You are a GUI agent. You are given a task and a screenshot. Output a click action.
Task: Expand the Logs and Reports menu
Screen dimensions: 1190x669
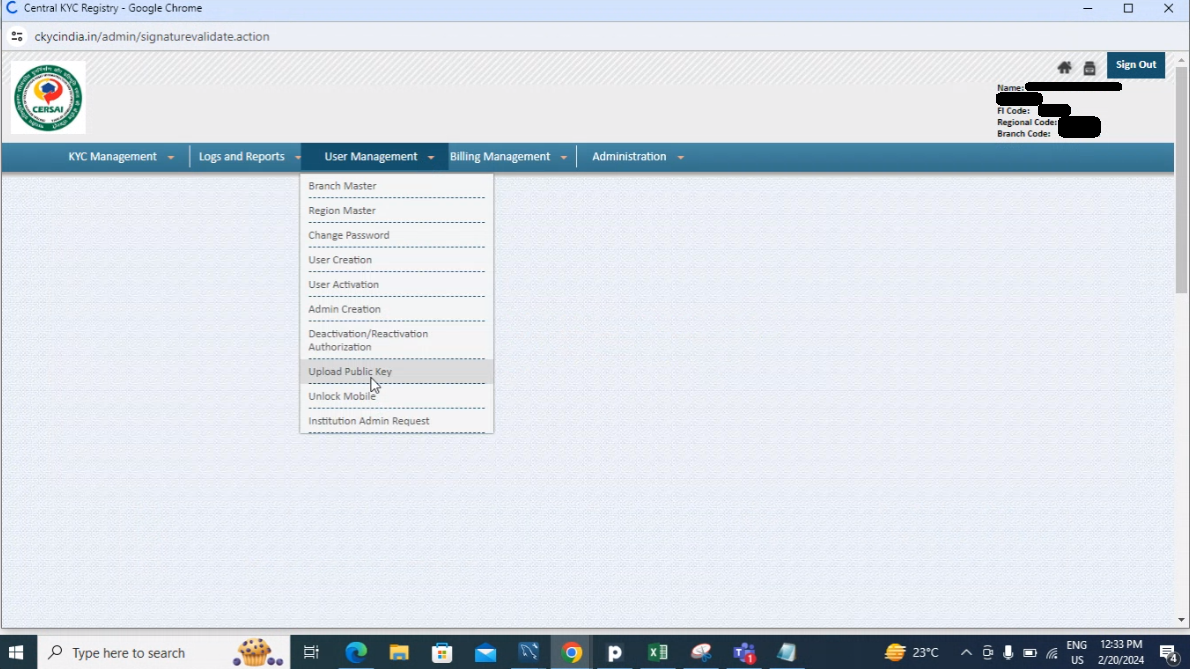[x=248, y=157]
